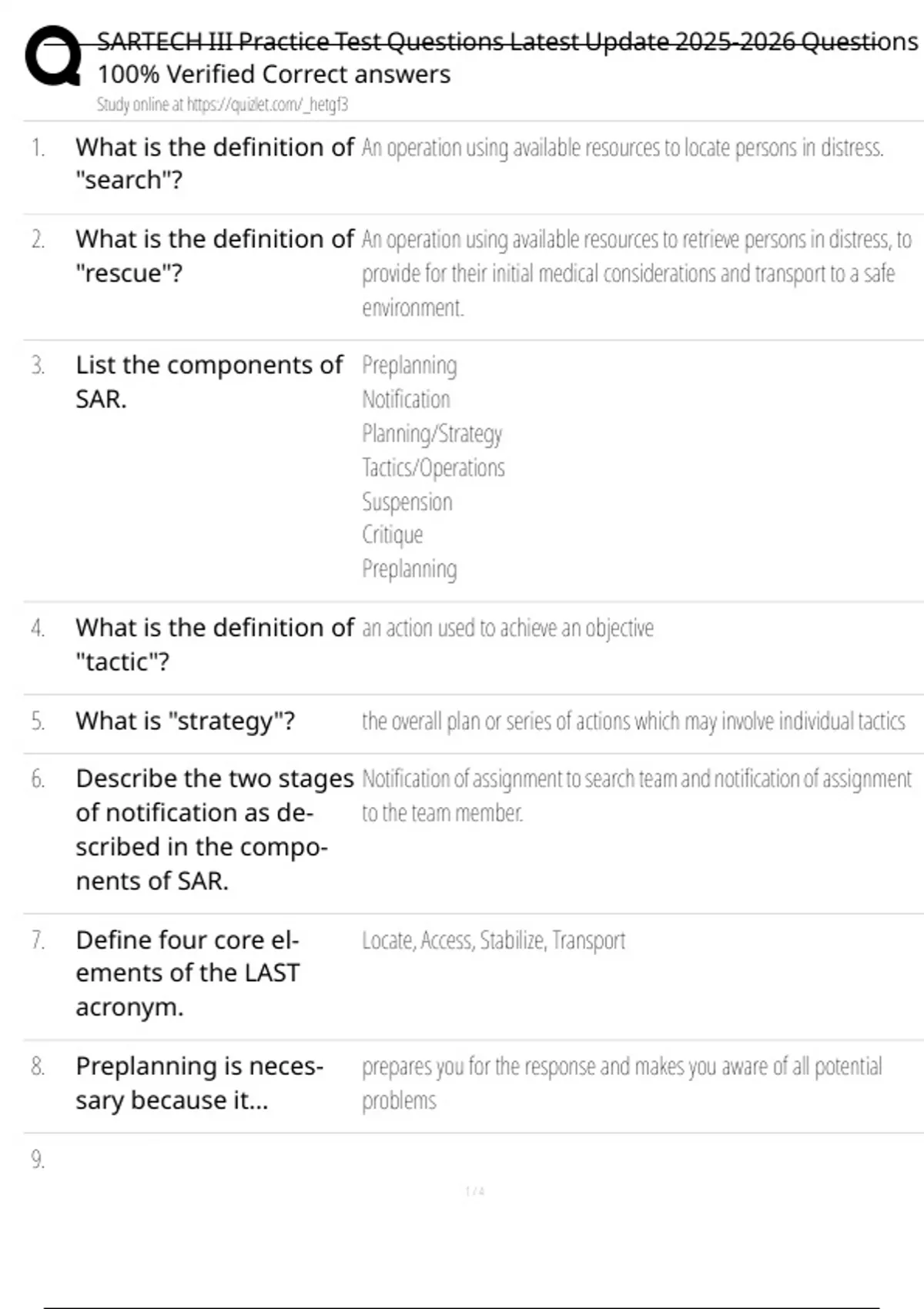
Task: Click the LAST acronym question
Action: (187, 973)
